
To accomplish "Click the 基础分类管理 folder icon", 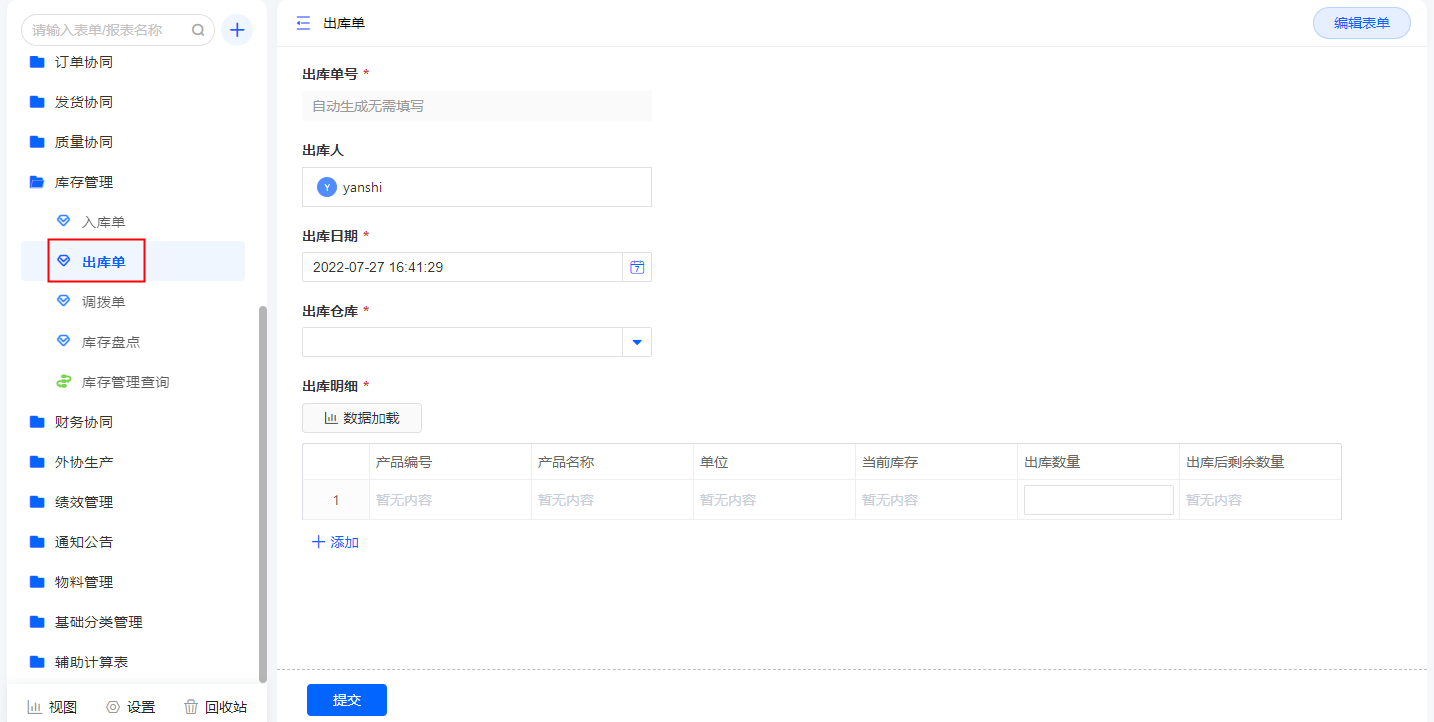I will coord(37,622).
